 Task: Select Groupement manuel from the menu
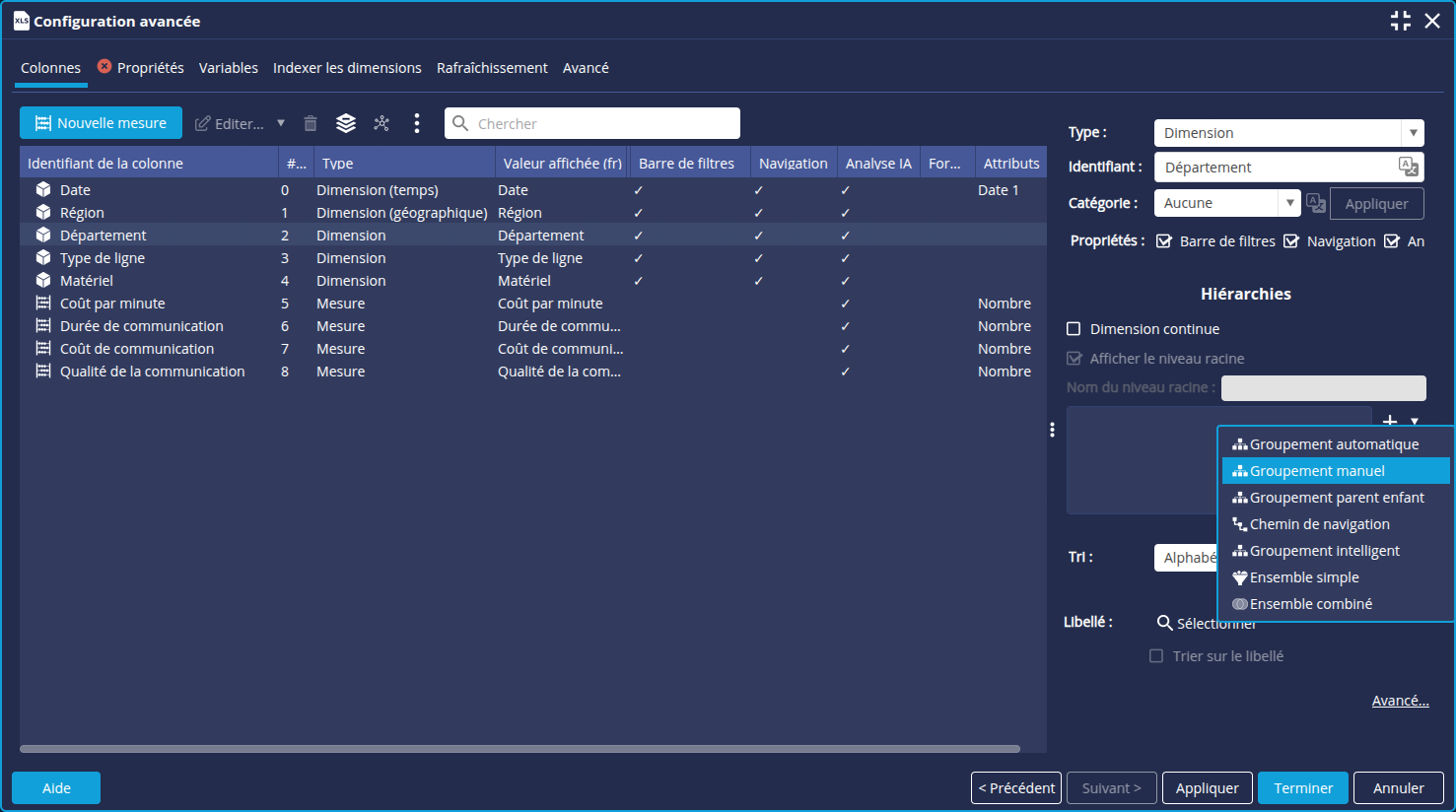(1317, 471)
